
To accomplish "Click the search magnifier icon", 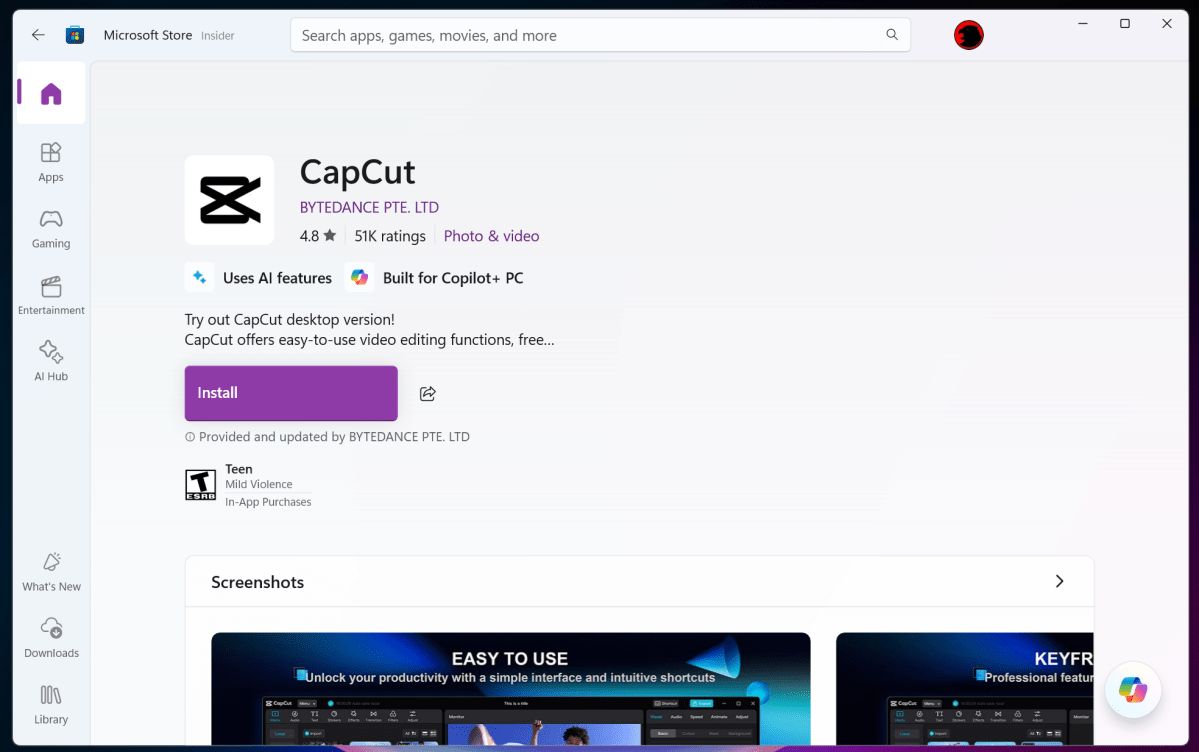I will [892, 35].
